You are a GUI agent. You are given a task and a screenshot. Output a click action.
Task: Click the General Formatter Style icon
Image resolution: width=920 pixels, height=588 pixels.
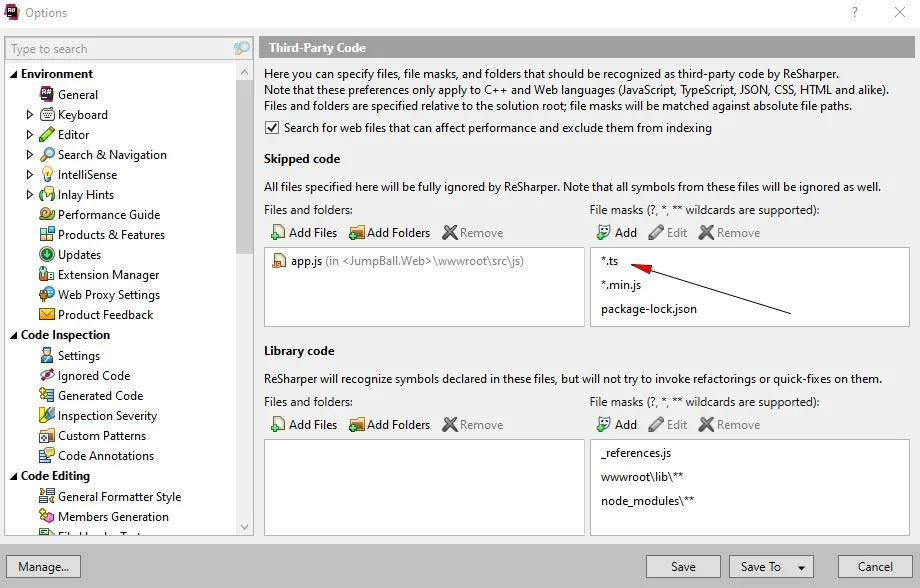47,496
